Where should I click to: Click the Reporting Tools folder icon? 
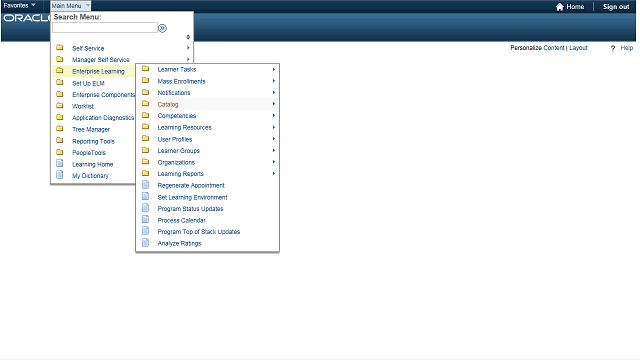[x=60, y=140]
